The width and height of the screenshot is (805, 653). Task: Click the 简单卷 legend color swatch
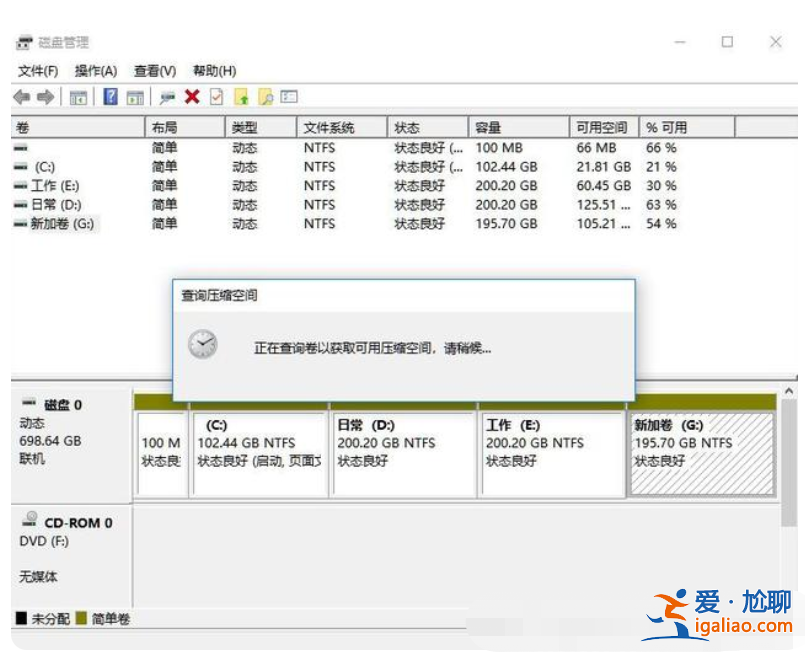tap(83, 619)
